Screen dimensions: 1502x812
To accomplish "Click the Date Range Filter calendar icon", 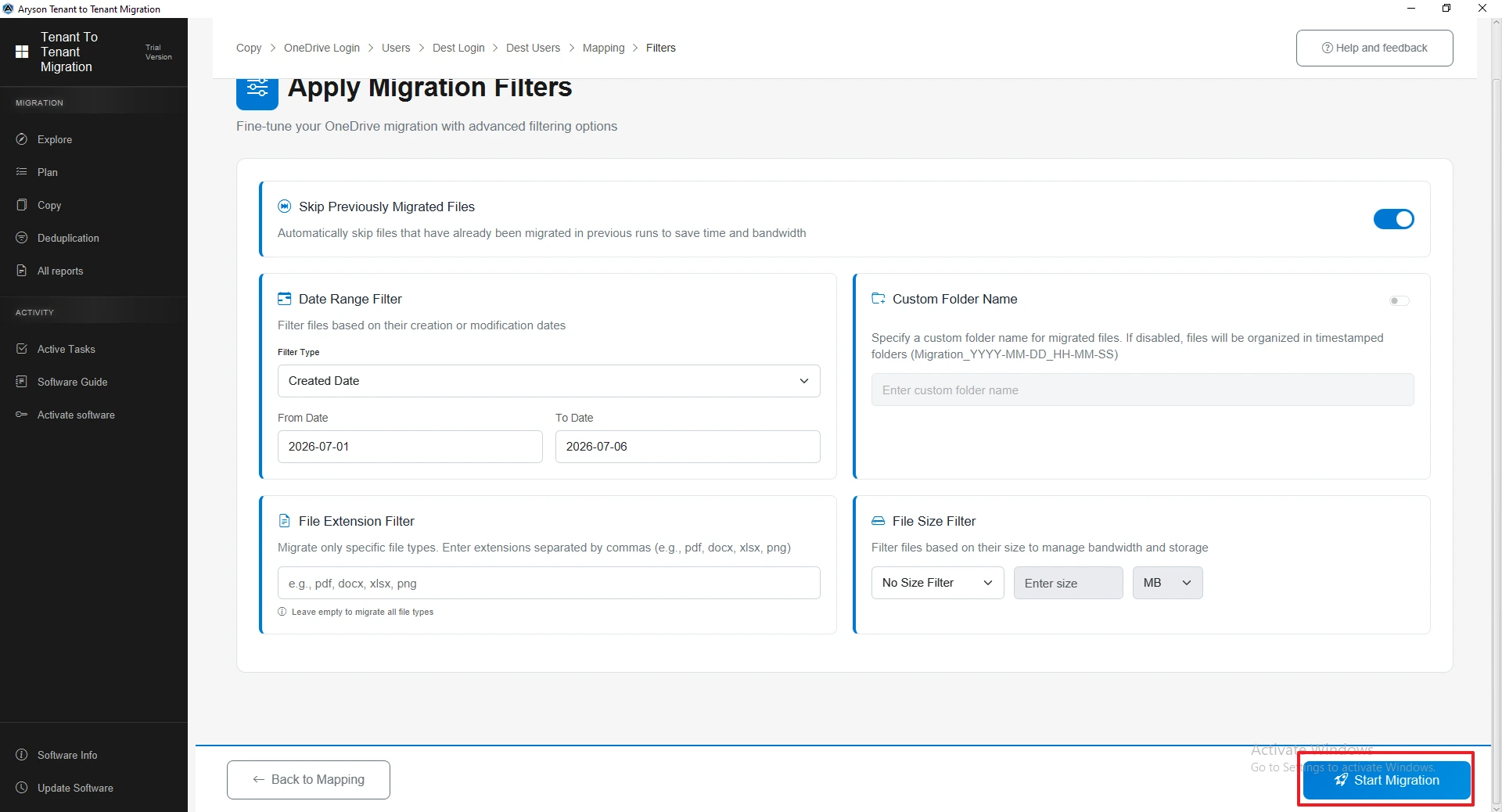I will [x=285, y=299].
